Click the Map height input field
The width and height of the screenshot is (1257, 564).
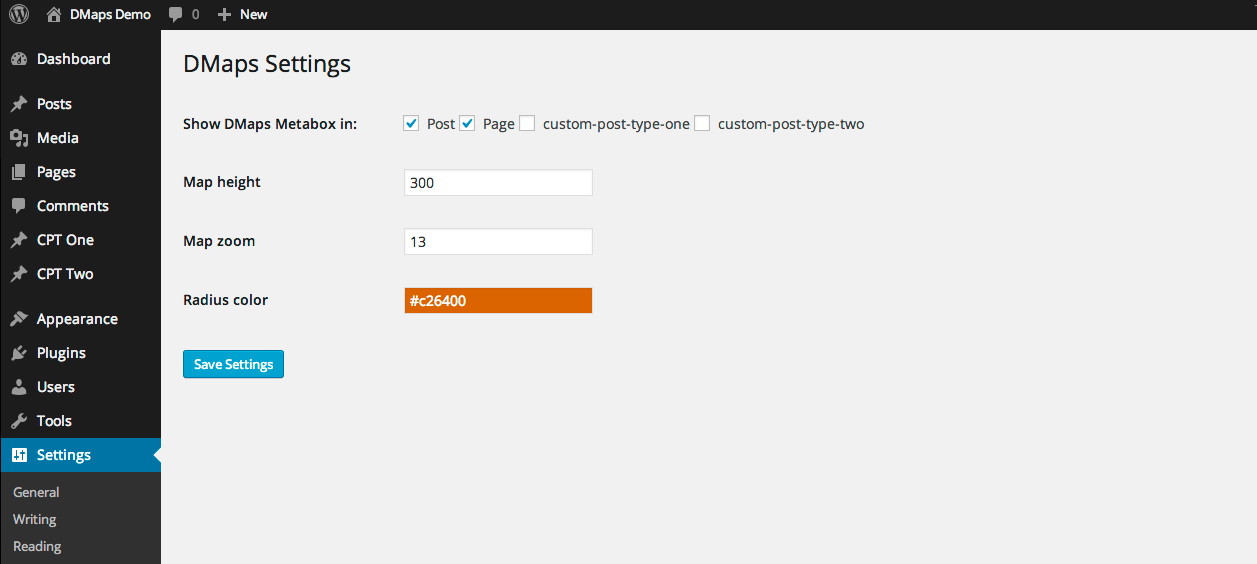point(498,183)
